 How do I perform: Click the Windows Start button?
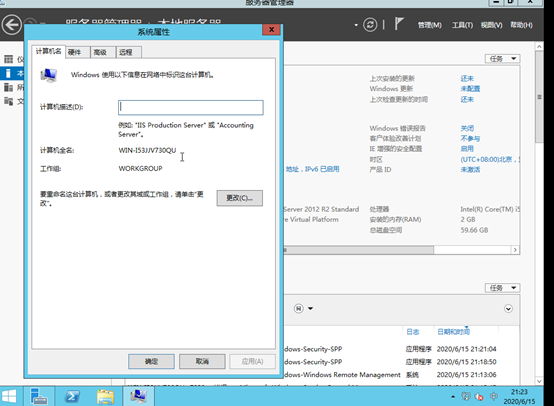pos(9,396)
